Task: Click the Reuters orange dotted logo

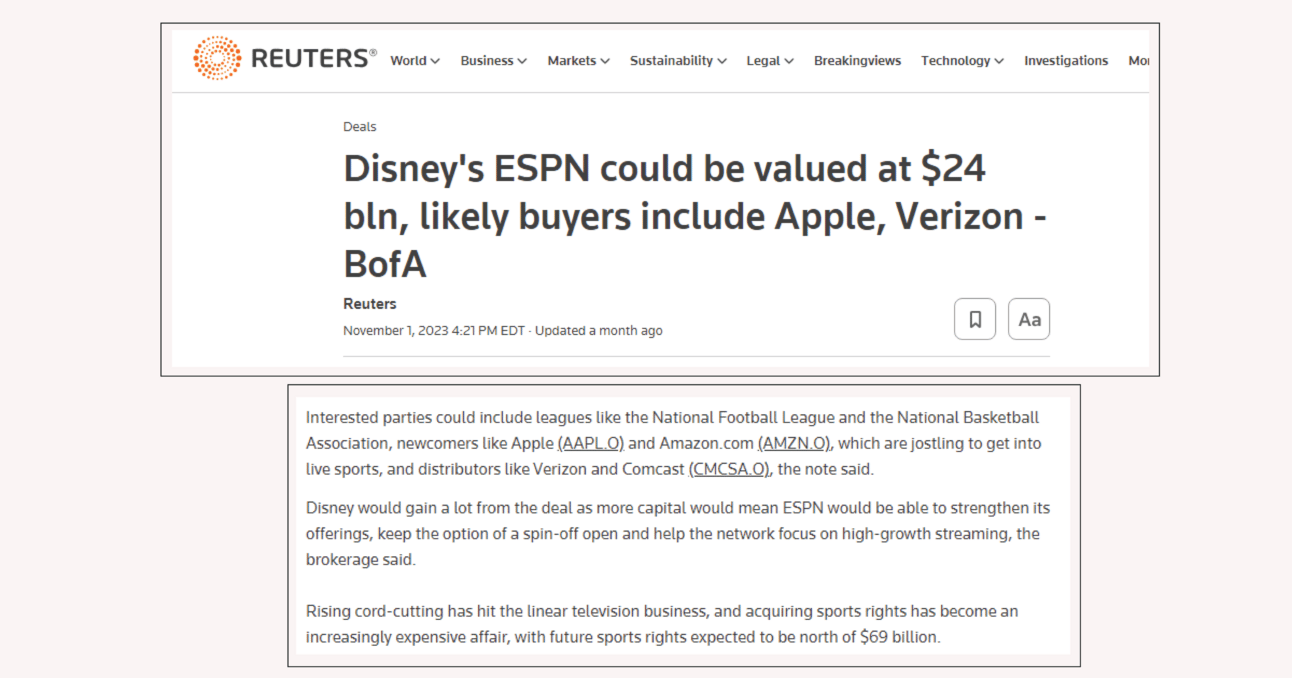Action: 217,58
